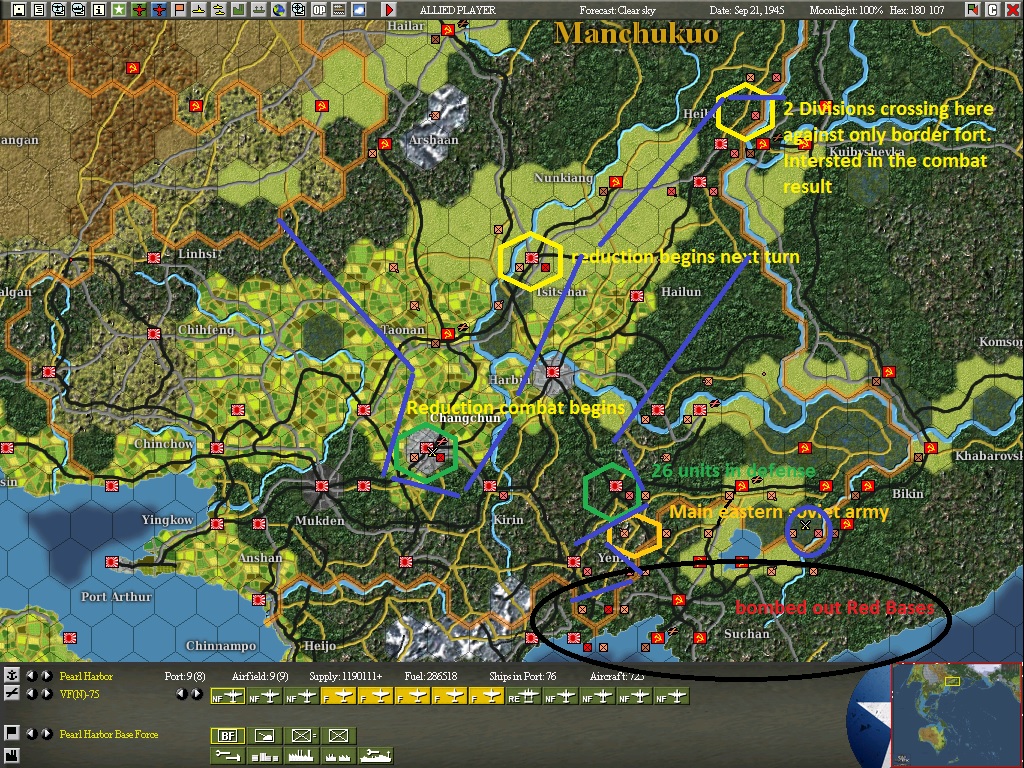Click the Chinnampo map label
1024x768 pixels.
(x=221, y=646)
